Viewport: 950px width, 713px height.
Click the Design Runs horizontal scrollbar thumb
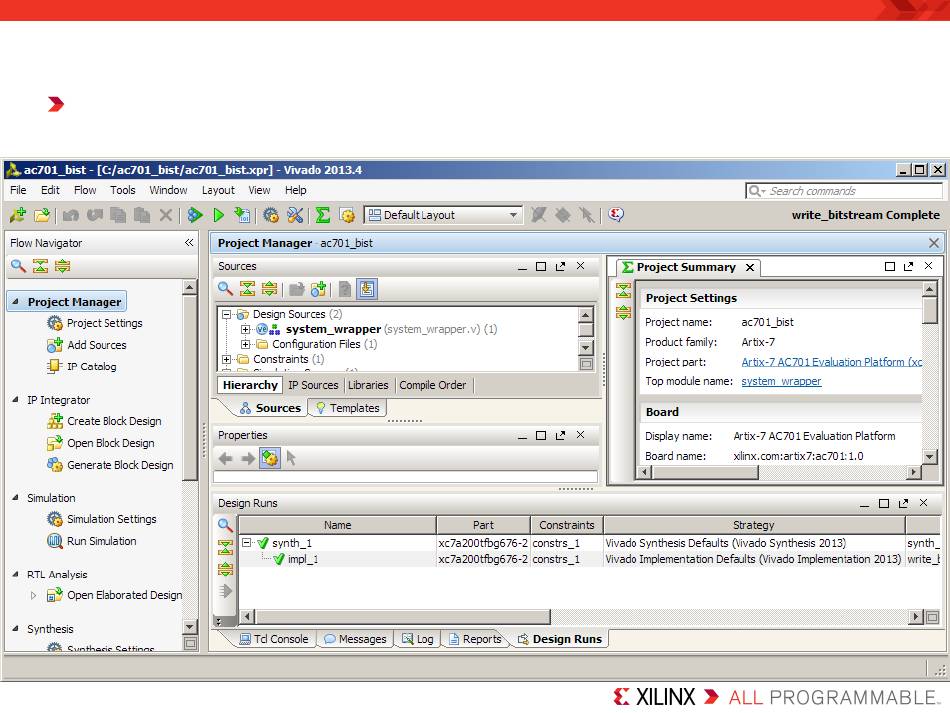[403, 617]
